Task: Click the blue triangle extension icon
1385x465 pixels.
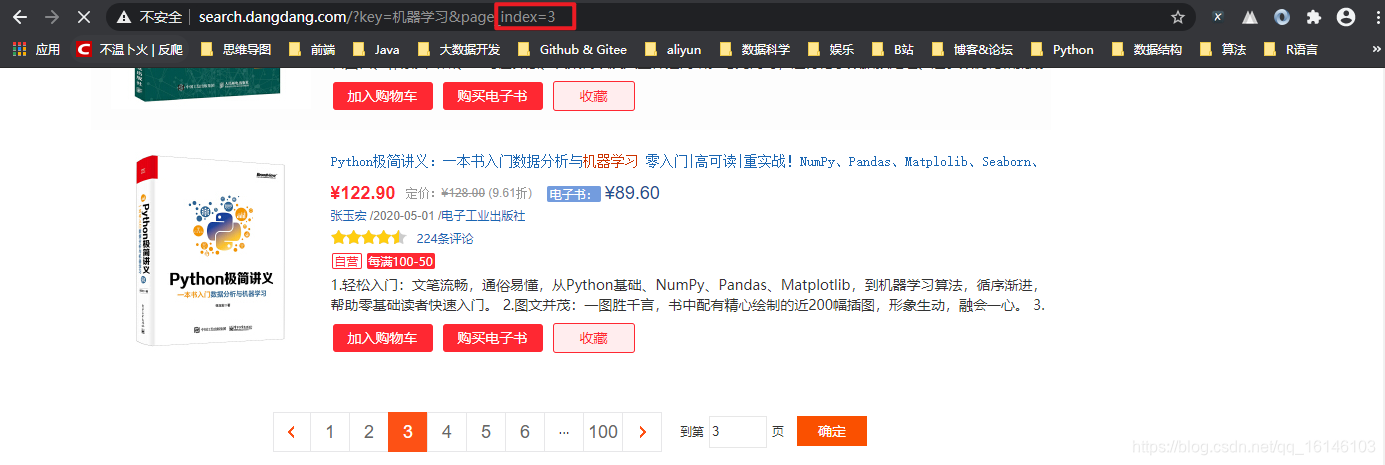Action: point(1250,17)
